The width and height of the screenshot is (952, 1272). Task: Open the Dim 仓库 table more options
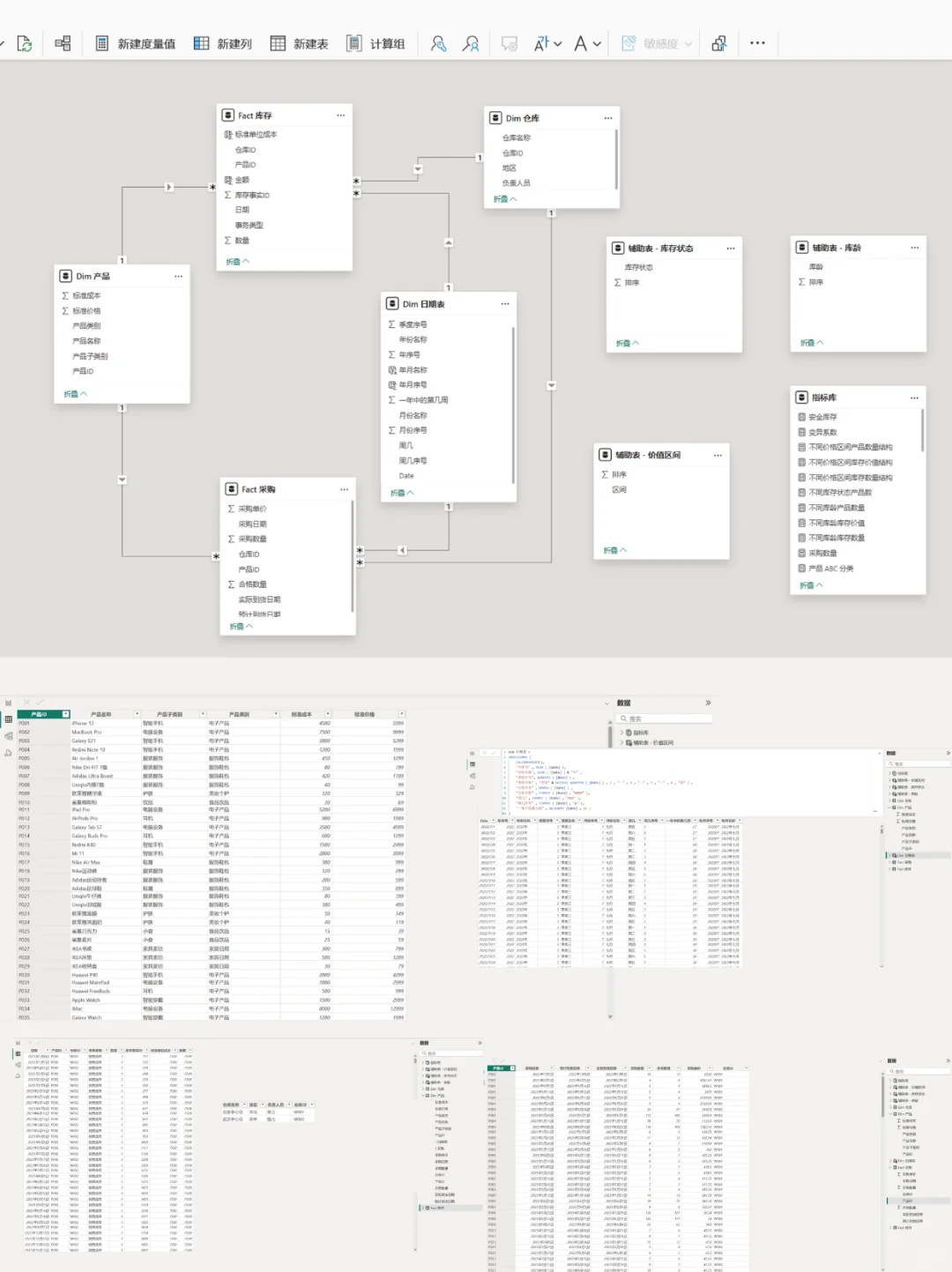click(607, 118)
